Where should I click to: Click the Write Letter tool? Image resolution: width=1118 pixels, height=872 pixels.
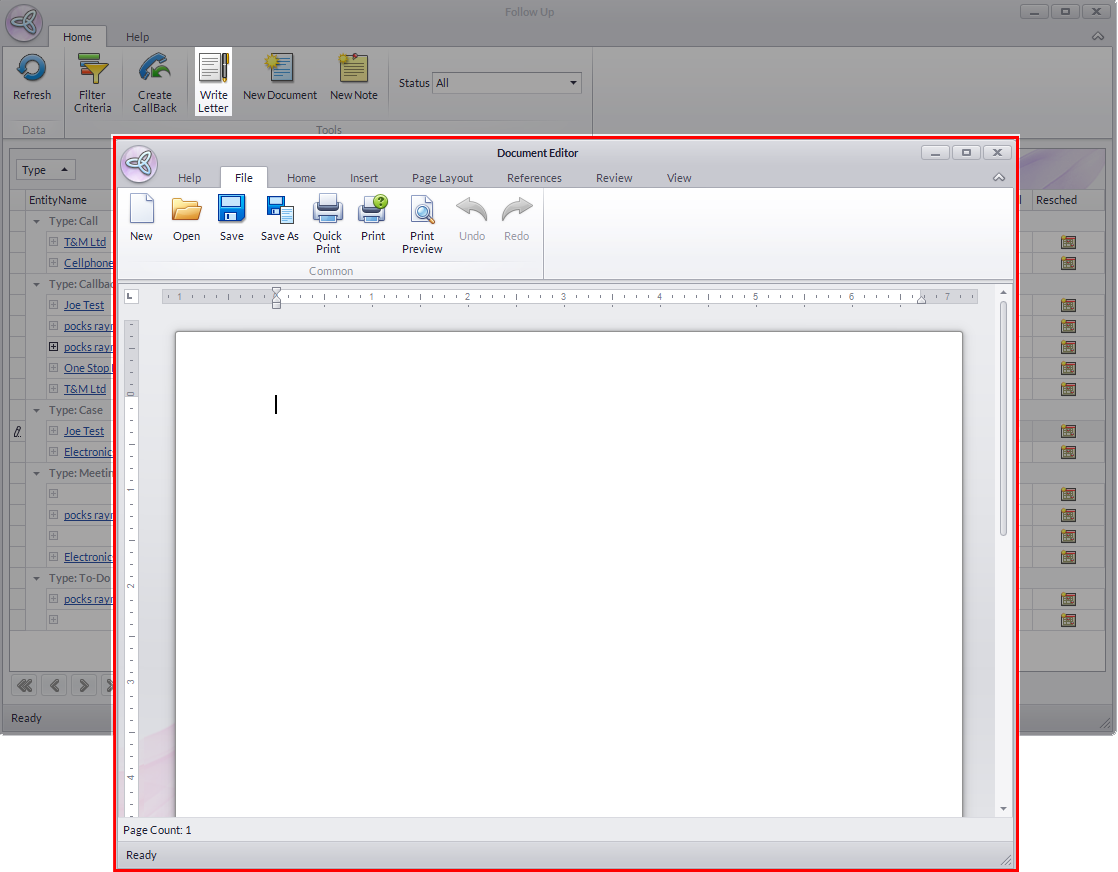[x=213, y=82]
